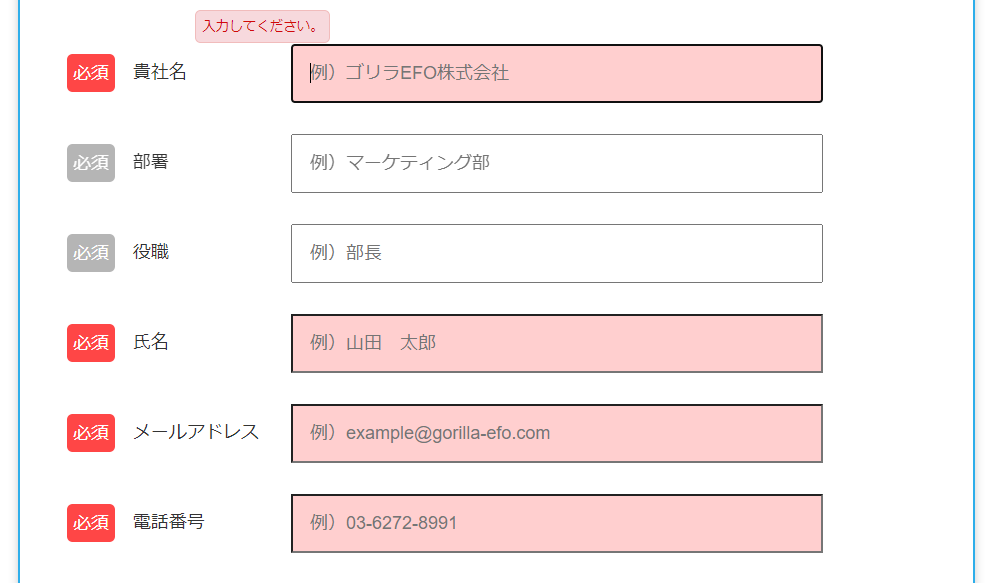
Task: Click the 氏名 name input field
Action: point(556,343)
